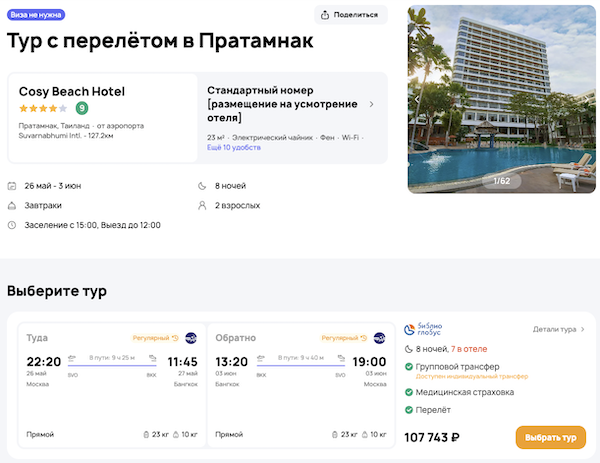The height and width of the screenshot is (463, 600).
Task: Click the 'Виза не нужна' badge
Action: coord(37,15)
